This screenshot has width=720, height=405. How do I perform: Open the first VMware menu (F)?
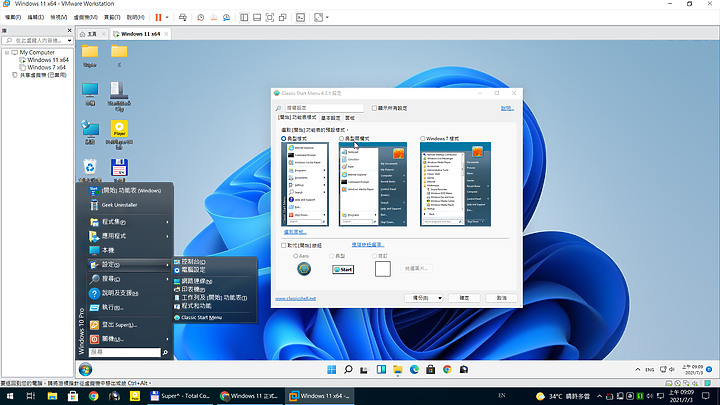click(13, 17)
